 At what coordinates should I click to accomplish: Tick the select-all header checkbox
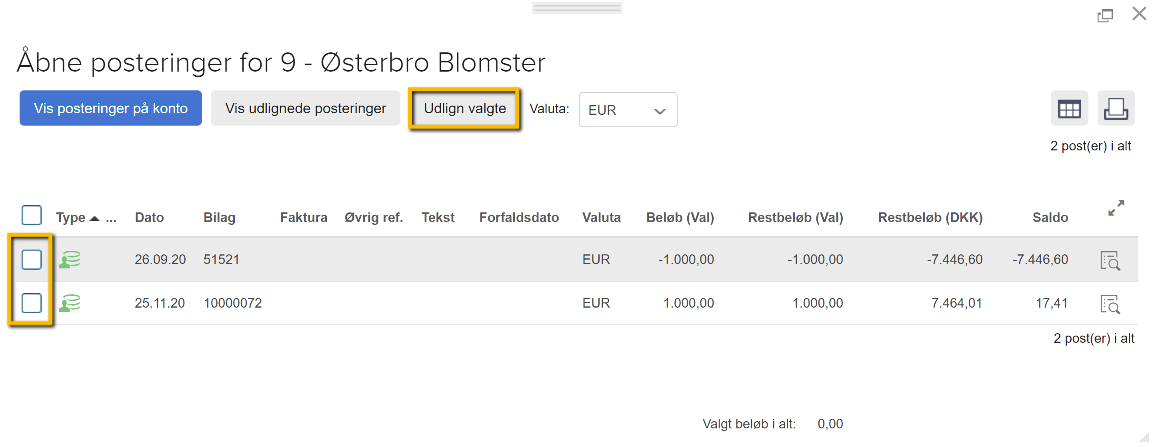pos(32,215)
